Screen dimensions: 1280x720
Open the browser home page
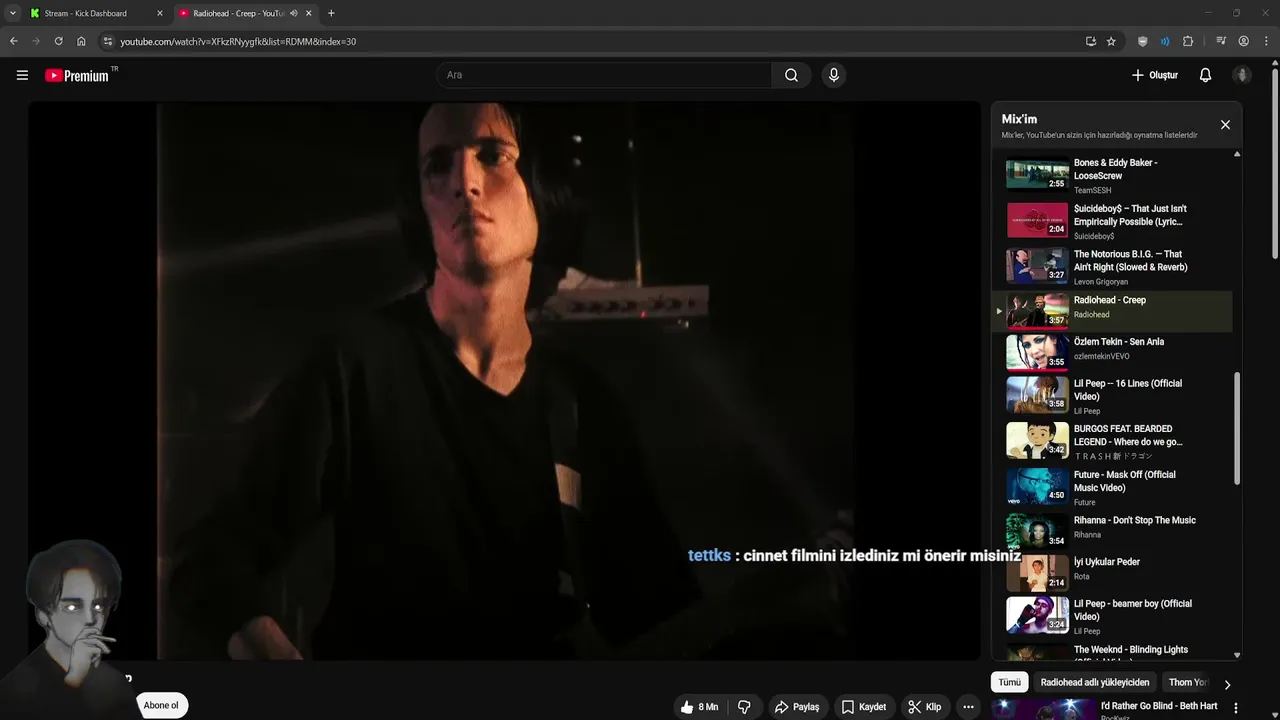(81, 41)
